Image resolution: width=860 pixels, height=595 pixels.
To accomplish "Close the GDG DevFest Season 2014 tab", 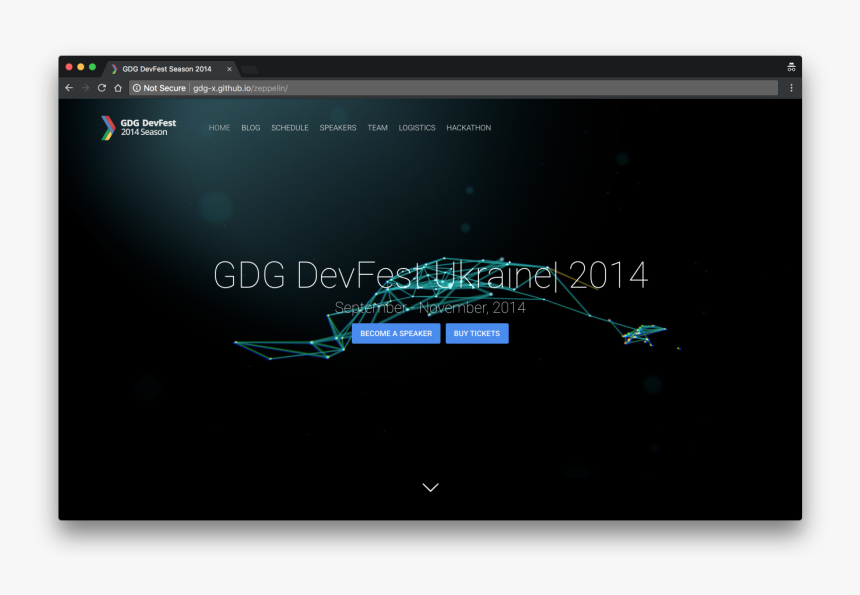I will pyautogui.click(x=229, y=69).
